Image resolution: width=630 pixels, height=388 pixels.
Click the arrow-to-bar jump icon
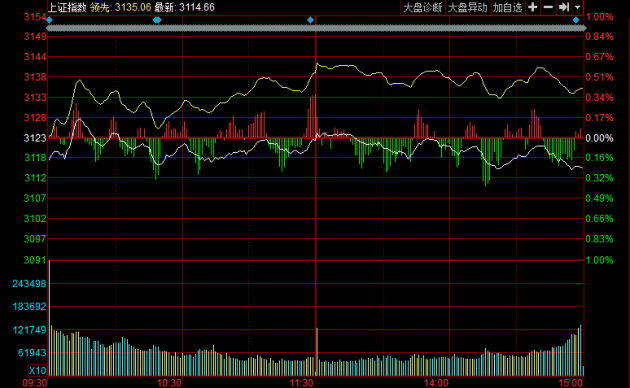[x=564, y=7]
